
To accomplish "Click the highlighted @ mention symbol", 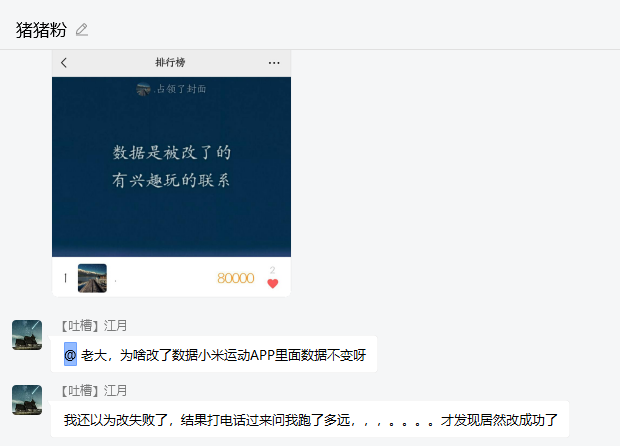I will coord(70,355).
